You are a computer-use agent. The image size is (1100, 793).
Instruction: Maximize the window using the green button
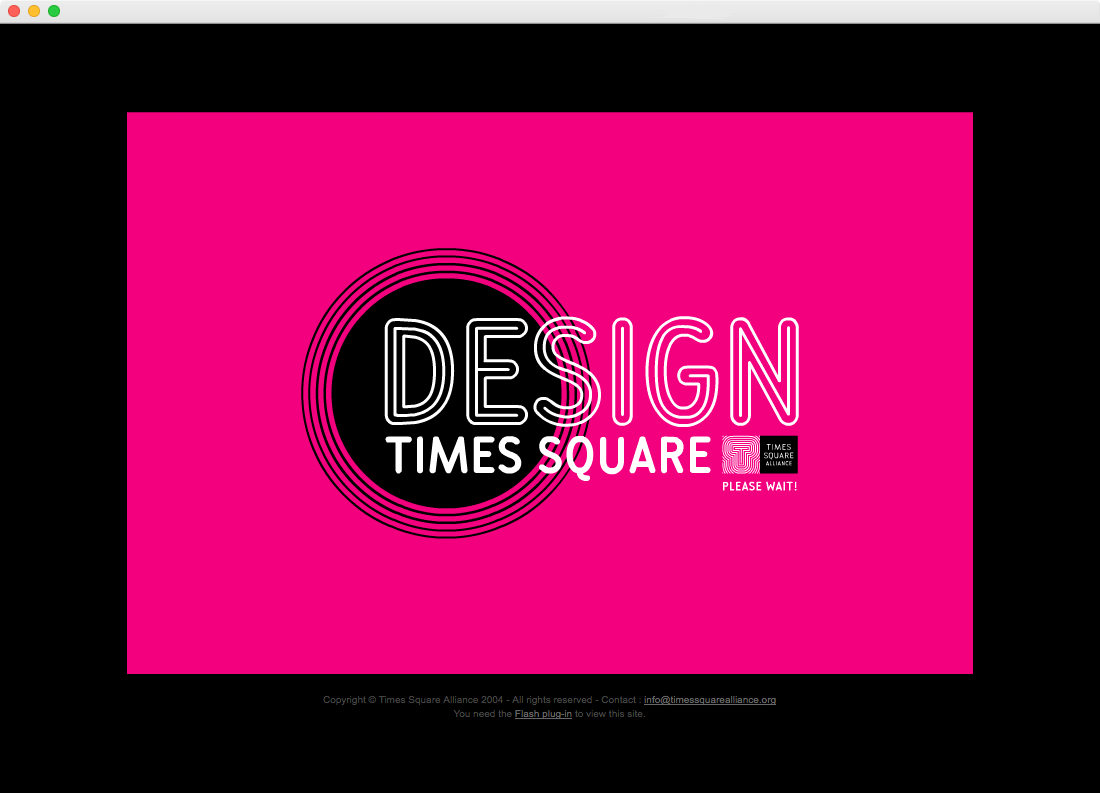tap(54, 11)
